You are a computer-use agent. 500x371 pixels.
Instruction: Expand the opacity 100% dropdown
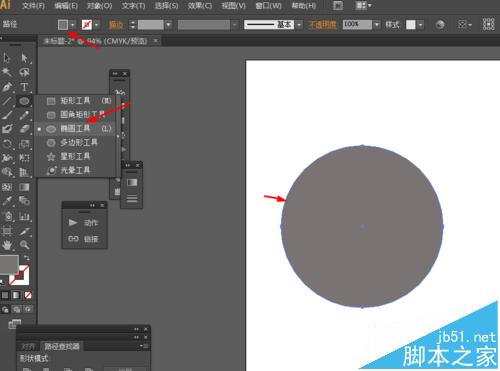[377, 25]
